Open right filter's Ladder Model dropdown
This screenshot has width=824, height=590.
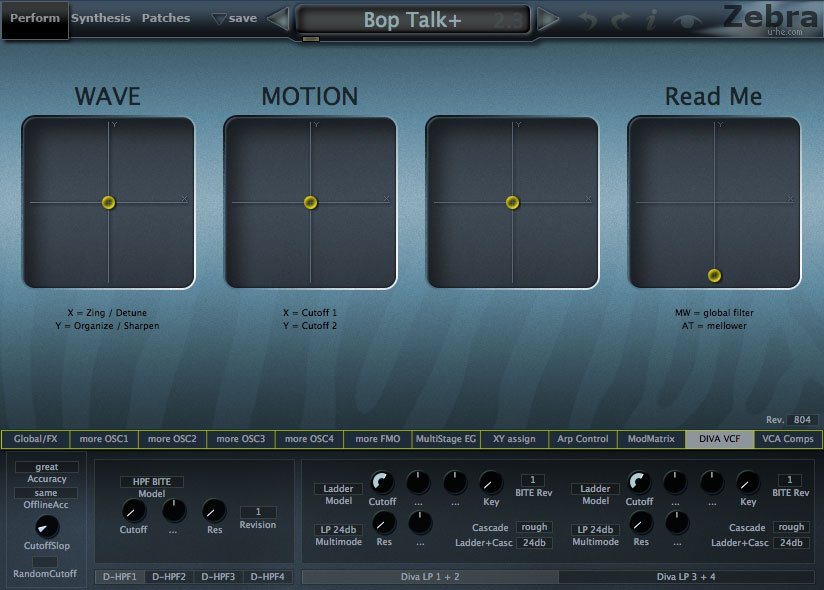(x=595, y=489)
